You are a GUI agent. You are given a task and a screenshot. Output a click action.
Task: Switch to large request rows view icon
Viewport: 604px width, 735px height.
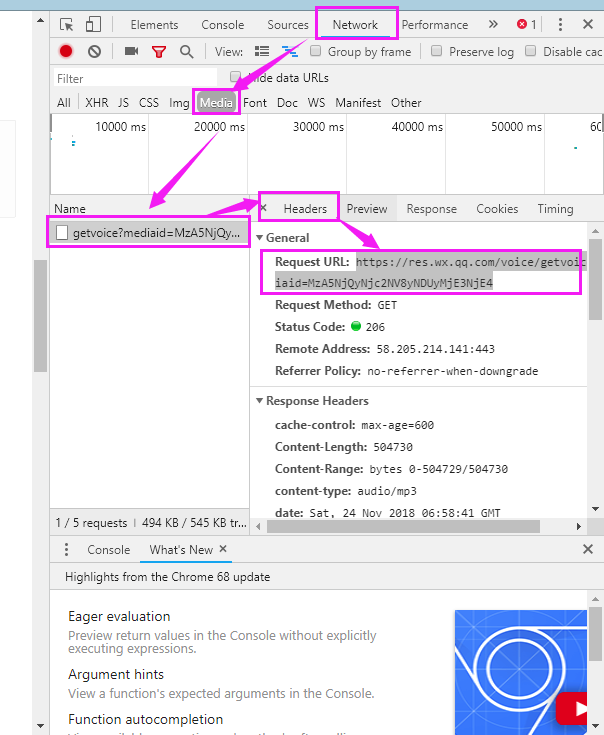[262, 51]
